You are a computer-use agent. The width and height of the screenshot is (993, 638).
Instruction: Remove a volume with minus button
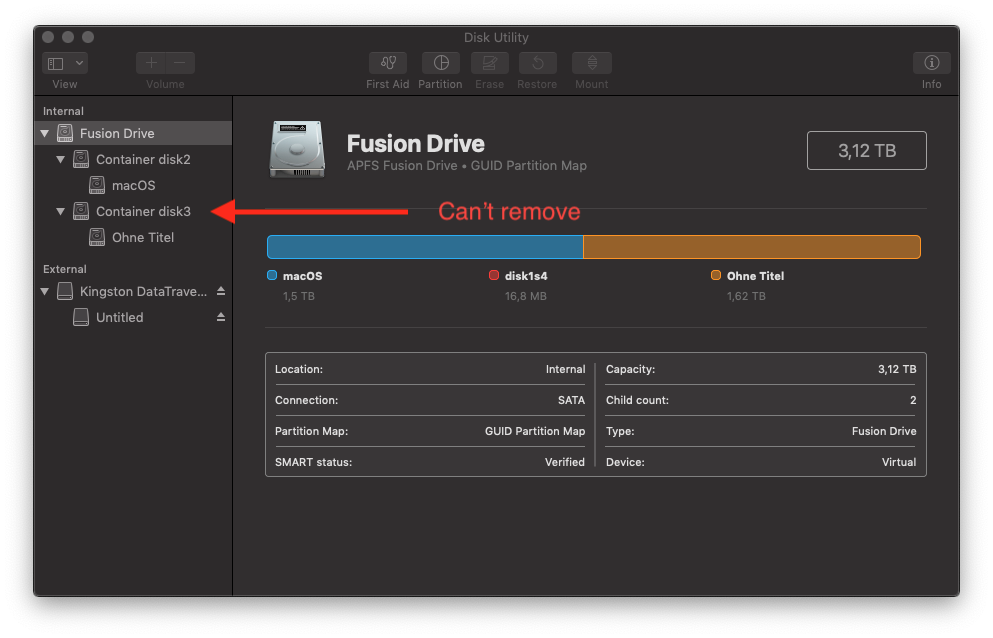coord(180,63)
